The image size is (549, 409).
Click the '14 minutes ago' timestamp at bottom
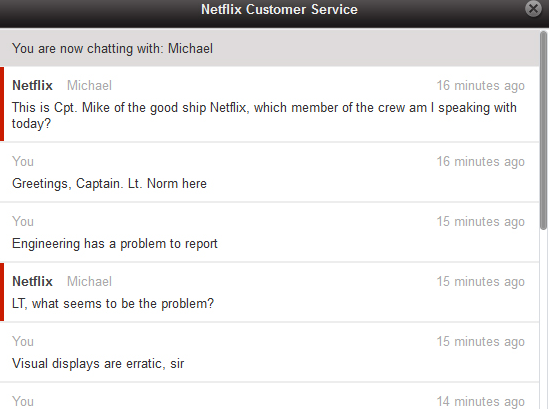[480, 401]
